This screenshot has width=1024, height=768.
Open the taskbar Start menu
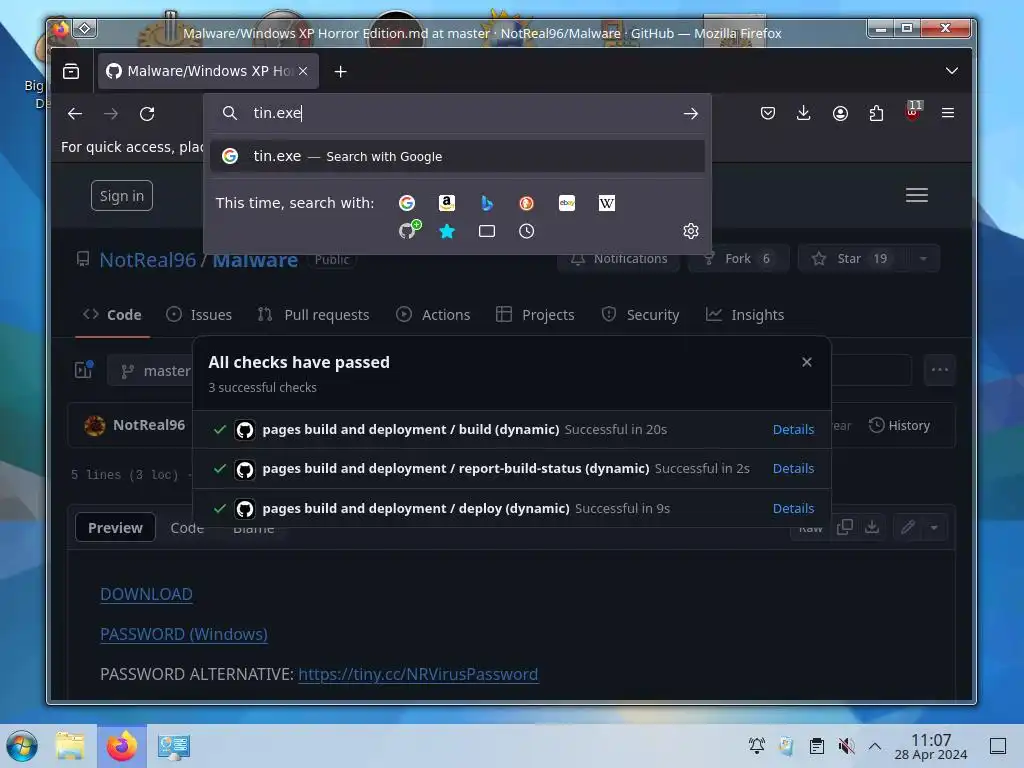pyautogui.click(x=22, y=746)
